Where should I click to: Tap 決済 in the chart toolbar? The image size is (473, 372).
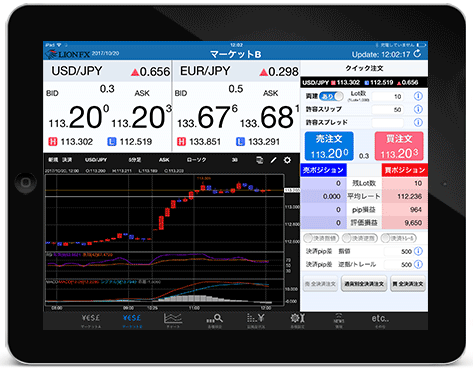67,160
